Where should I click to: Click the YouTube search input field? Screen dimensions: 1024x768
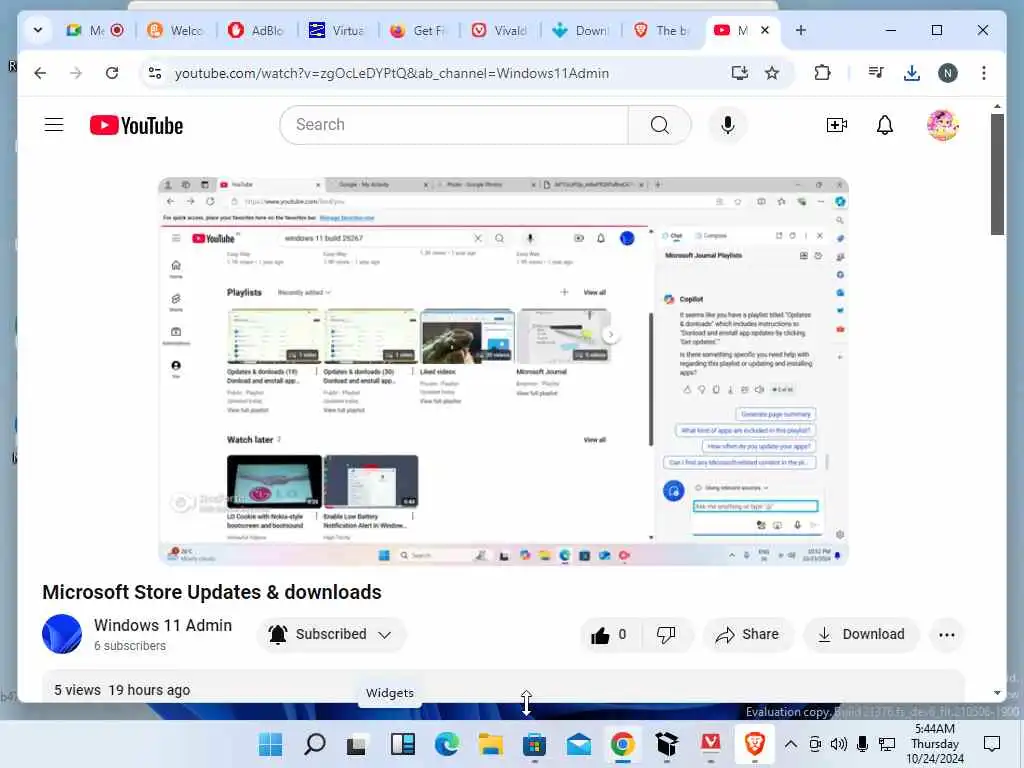click(454, 125)
